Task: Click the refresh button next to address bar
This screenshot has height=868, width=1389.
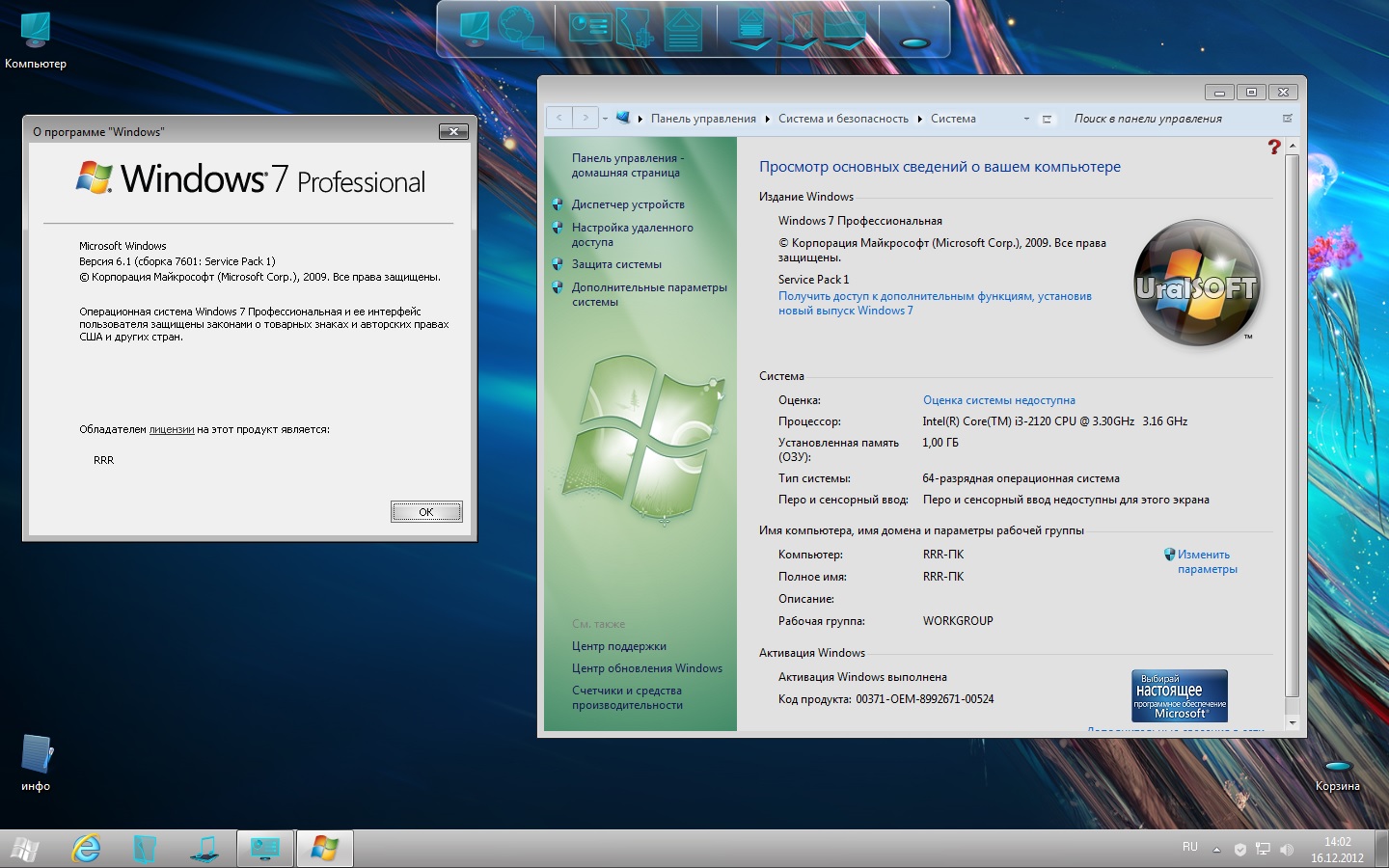Action: click(x=1047, y=119)
